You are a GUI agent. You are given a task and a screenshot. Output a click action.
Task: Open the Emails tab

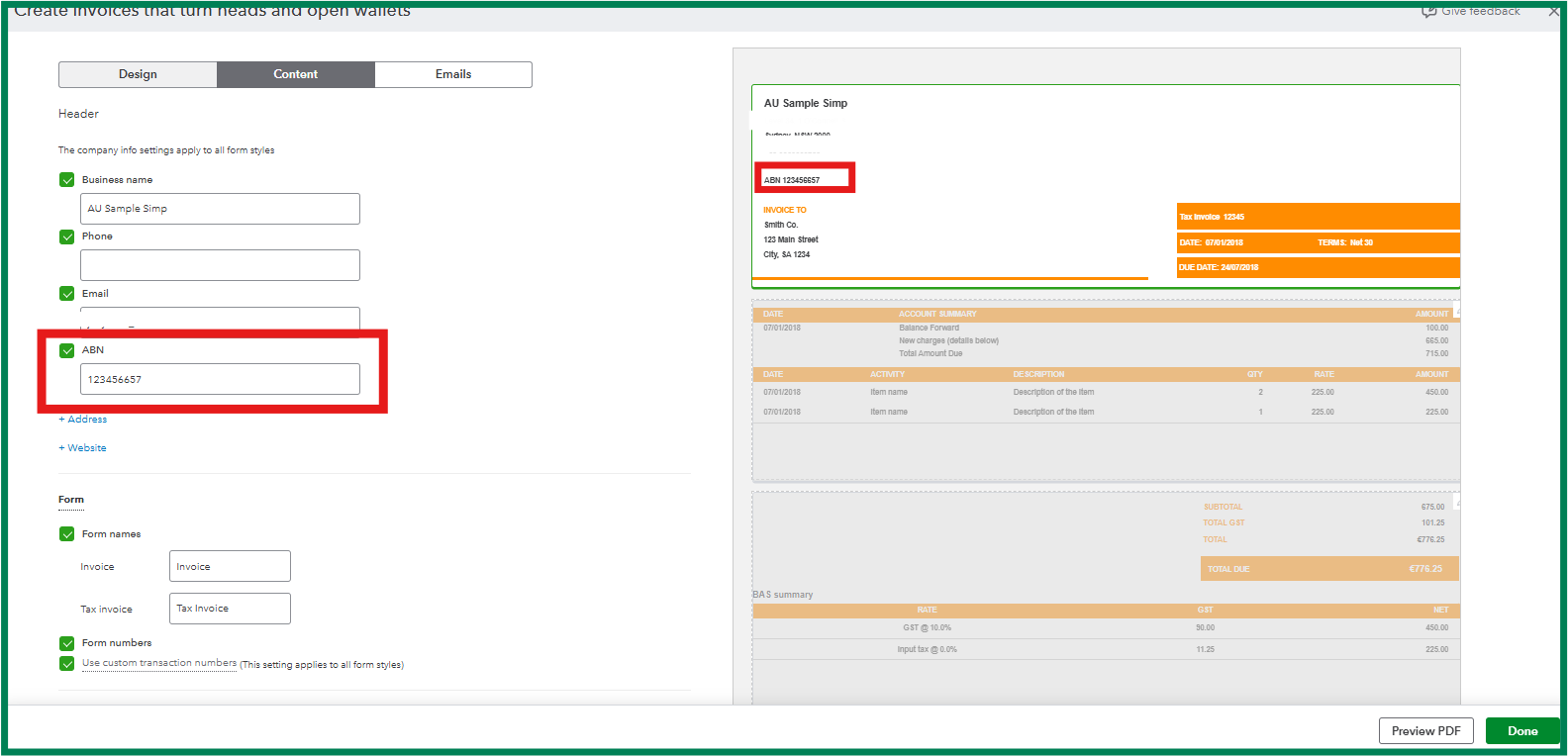453,74
